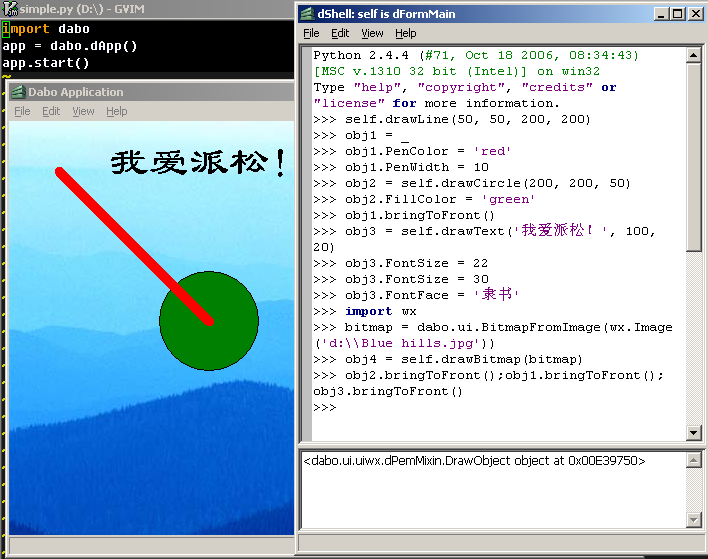Viewport: 708px width, 559px height.
Task: Open Edit menu in Dabo Application
Action: pos(51,111)
